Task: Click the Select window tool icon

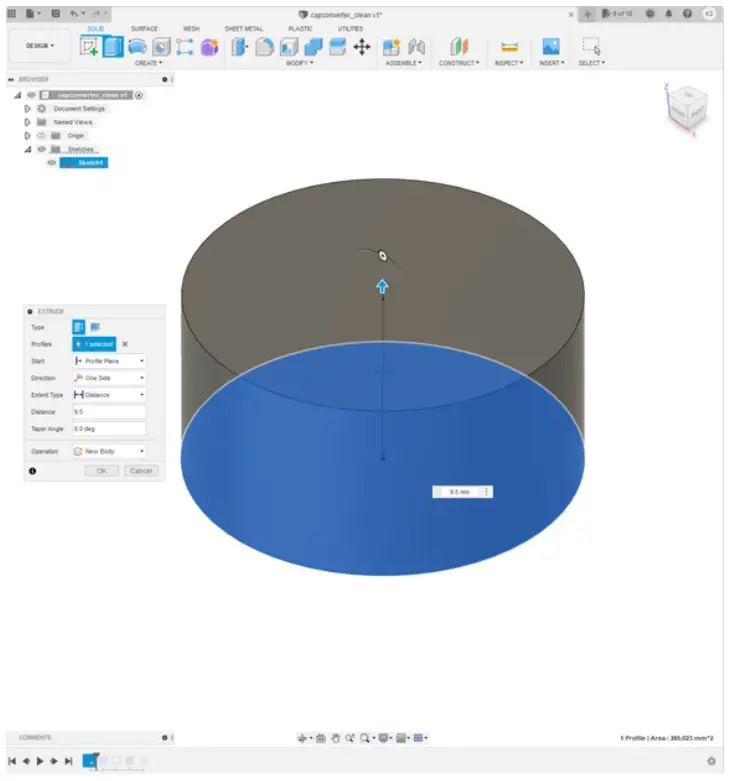Action: [x=591, y=46]
